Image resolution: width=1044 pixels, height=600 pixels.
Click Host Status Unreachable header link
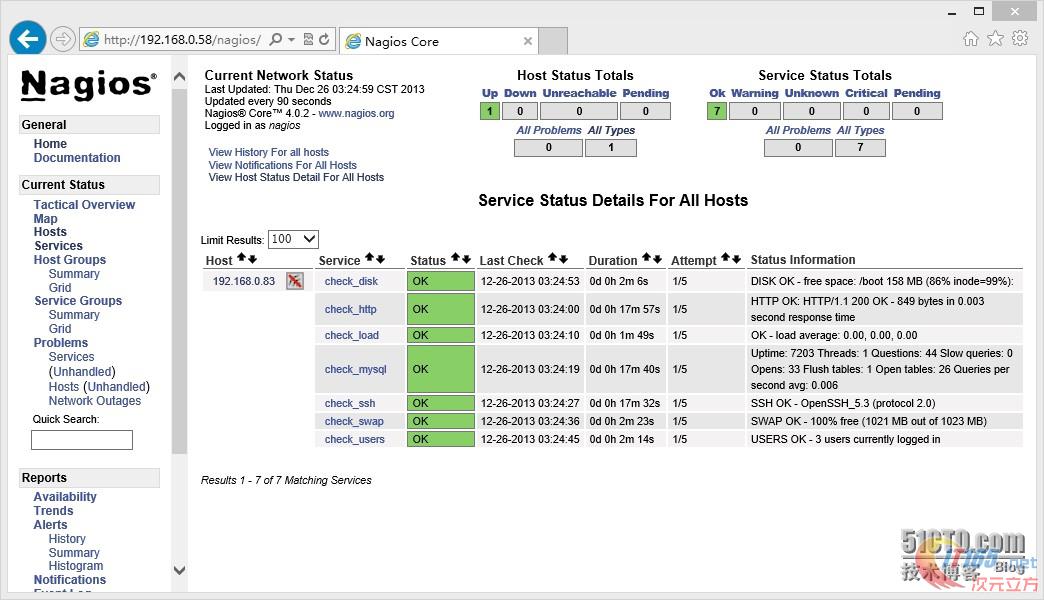(x=579, y=93)
